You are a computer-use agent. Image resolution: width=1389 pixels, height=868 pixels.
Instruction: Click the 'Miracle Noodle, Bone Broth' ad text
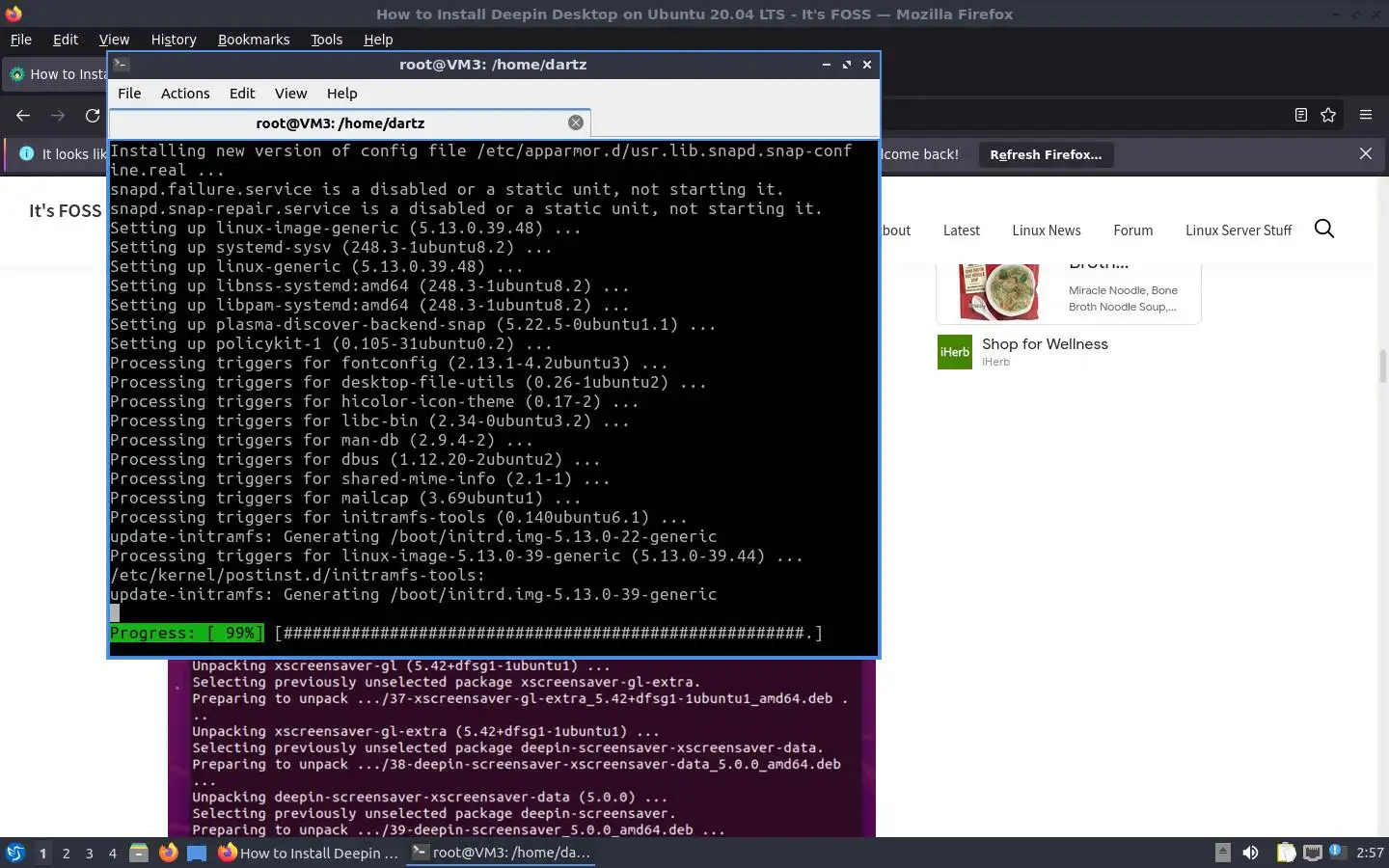point(1123,298)
